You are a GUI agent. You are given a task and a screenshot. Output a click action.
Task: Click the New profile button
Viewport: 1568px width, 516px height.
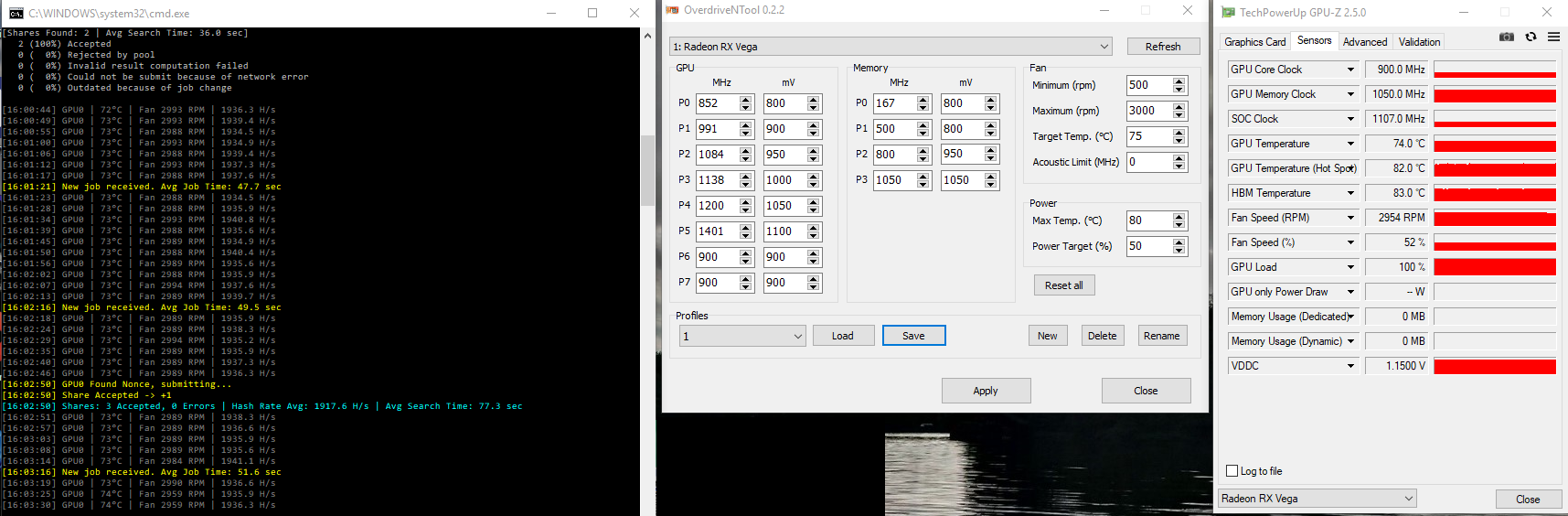pyautogui.click(x=1048, y=336)
